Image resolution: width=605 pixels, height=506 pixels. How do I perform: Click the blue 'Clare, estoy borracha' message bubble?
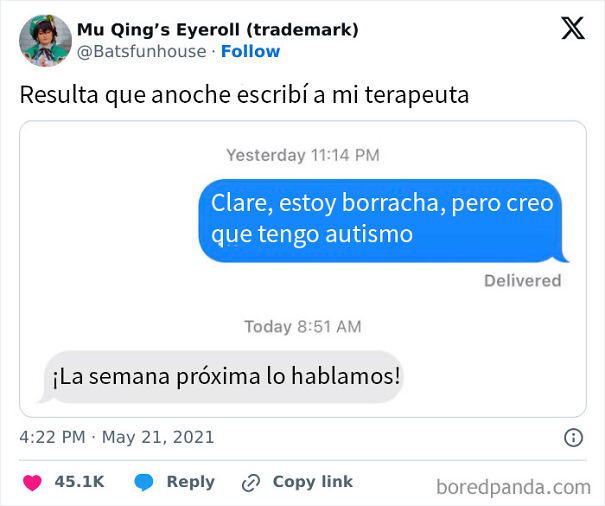383,221
